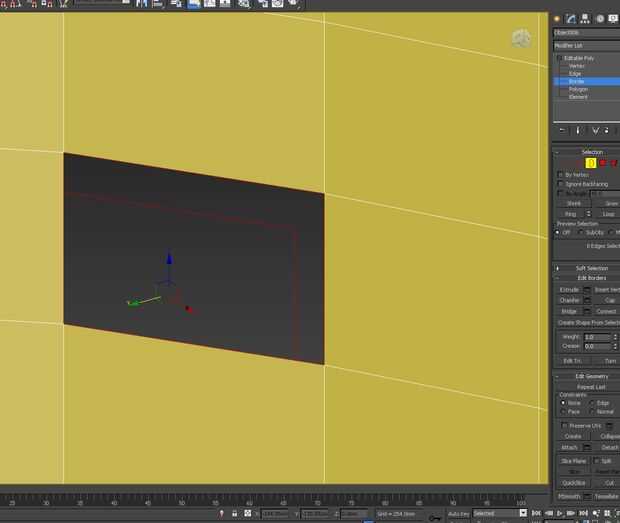This screenshot has height=523, width=620.
Task: Open the Modify command panel tab
Action: click(571, 19)
